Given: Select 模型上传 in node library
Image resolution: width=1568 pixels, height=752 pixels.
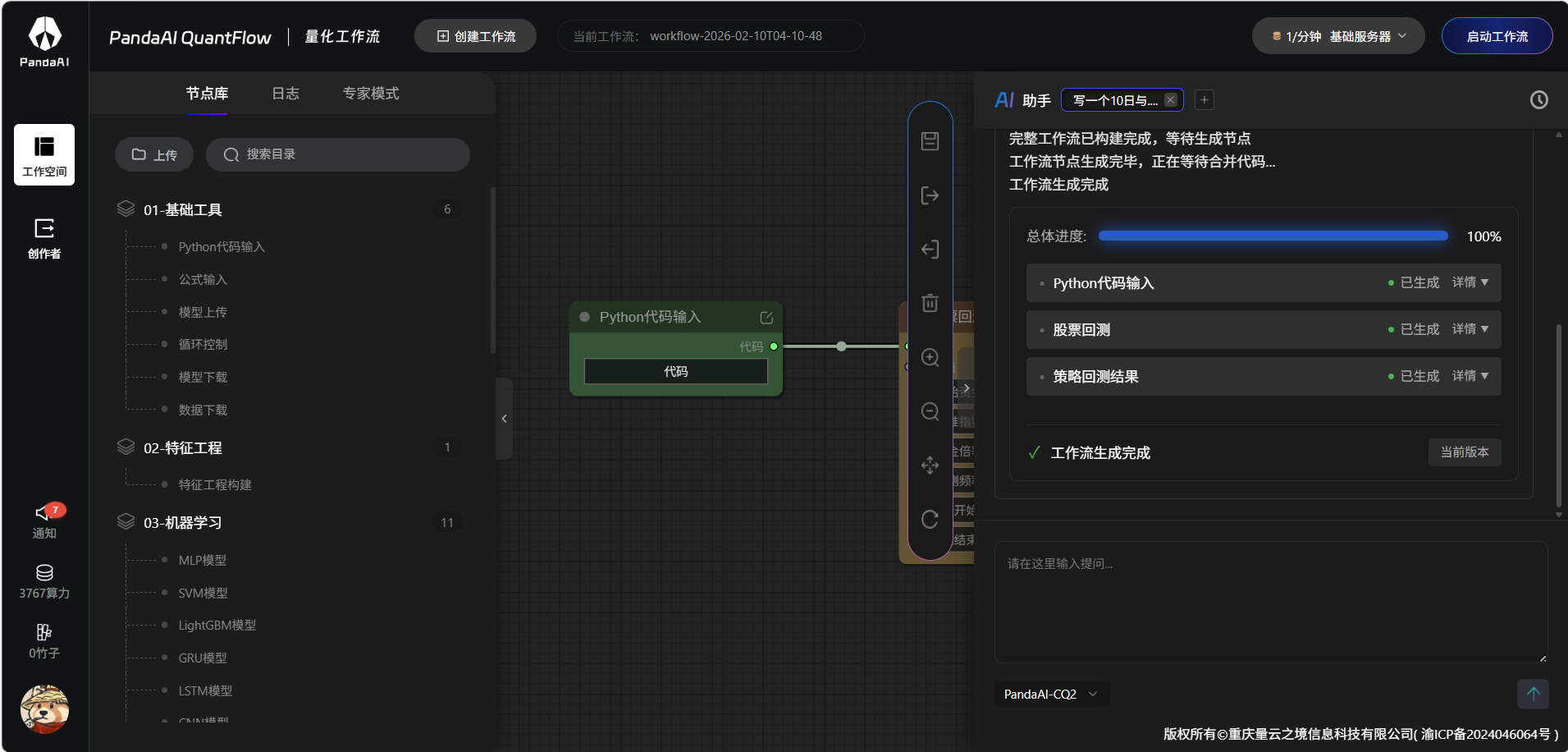Looking at the screenshot, I should [203, 312].
